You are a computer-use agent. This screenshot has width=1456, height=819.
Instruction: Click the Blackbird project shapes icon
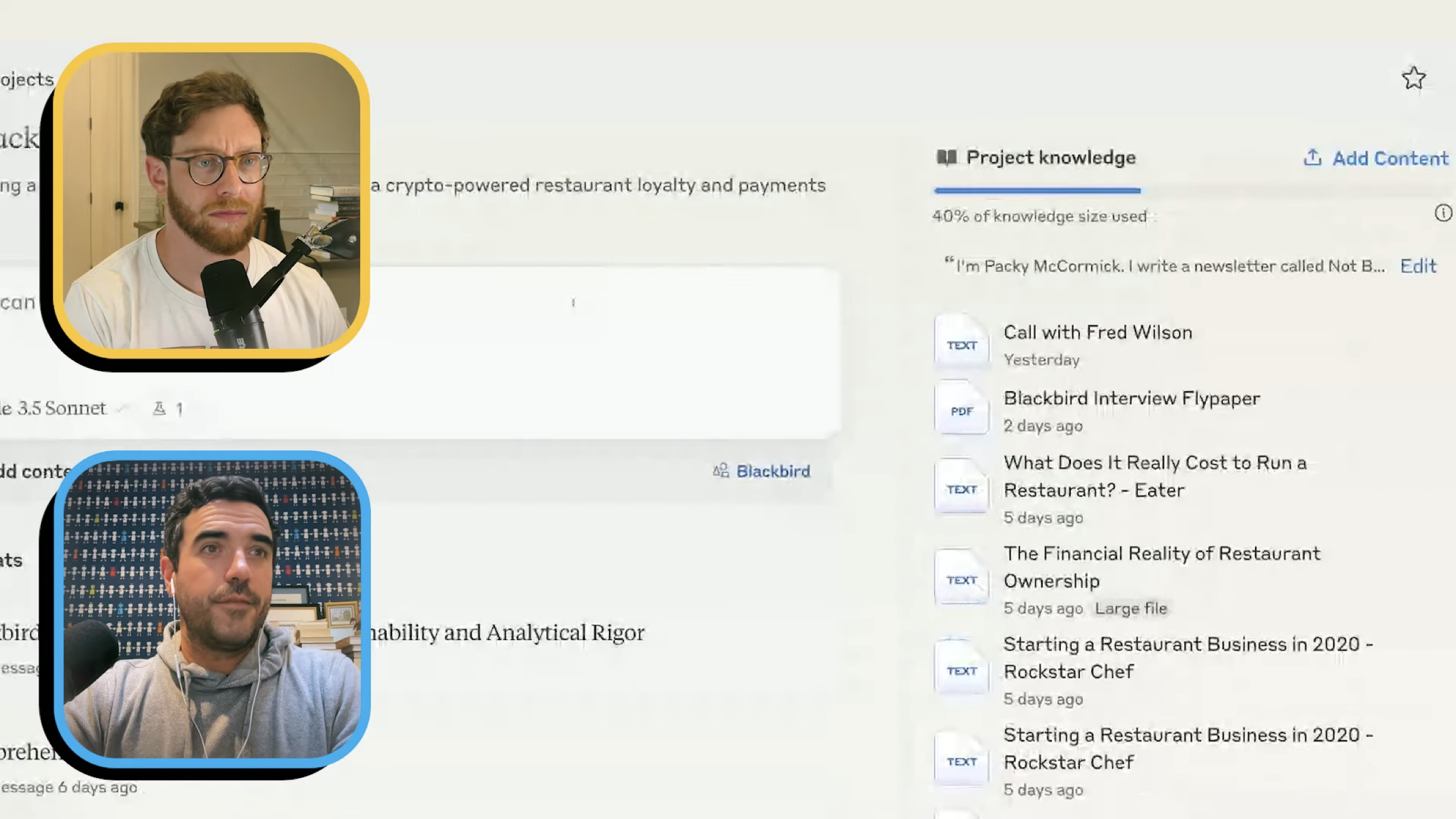[720, 471]
